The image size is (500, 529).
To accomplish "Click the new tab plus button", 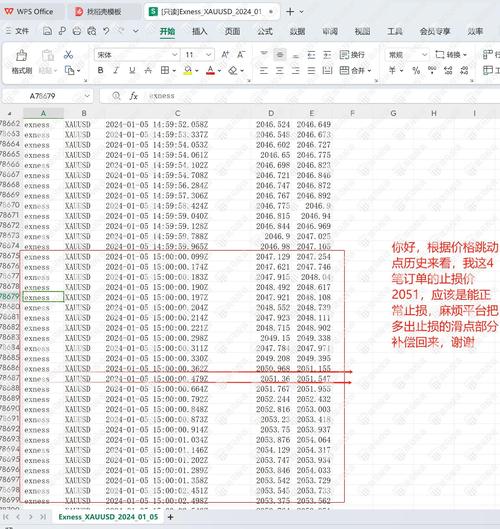I will (290, 12).
